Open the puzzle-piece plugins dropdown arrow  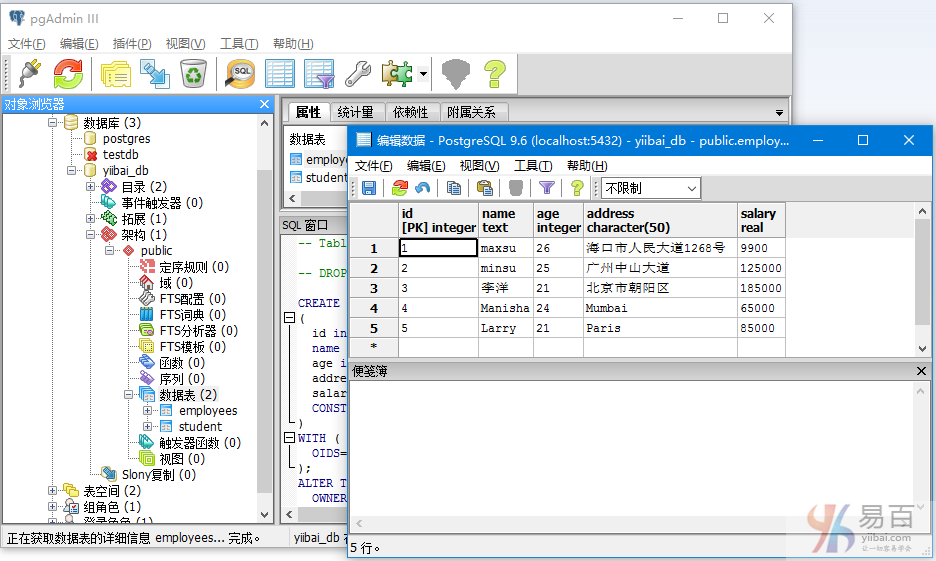pos(424,73)
